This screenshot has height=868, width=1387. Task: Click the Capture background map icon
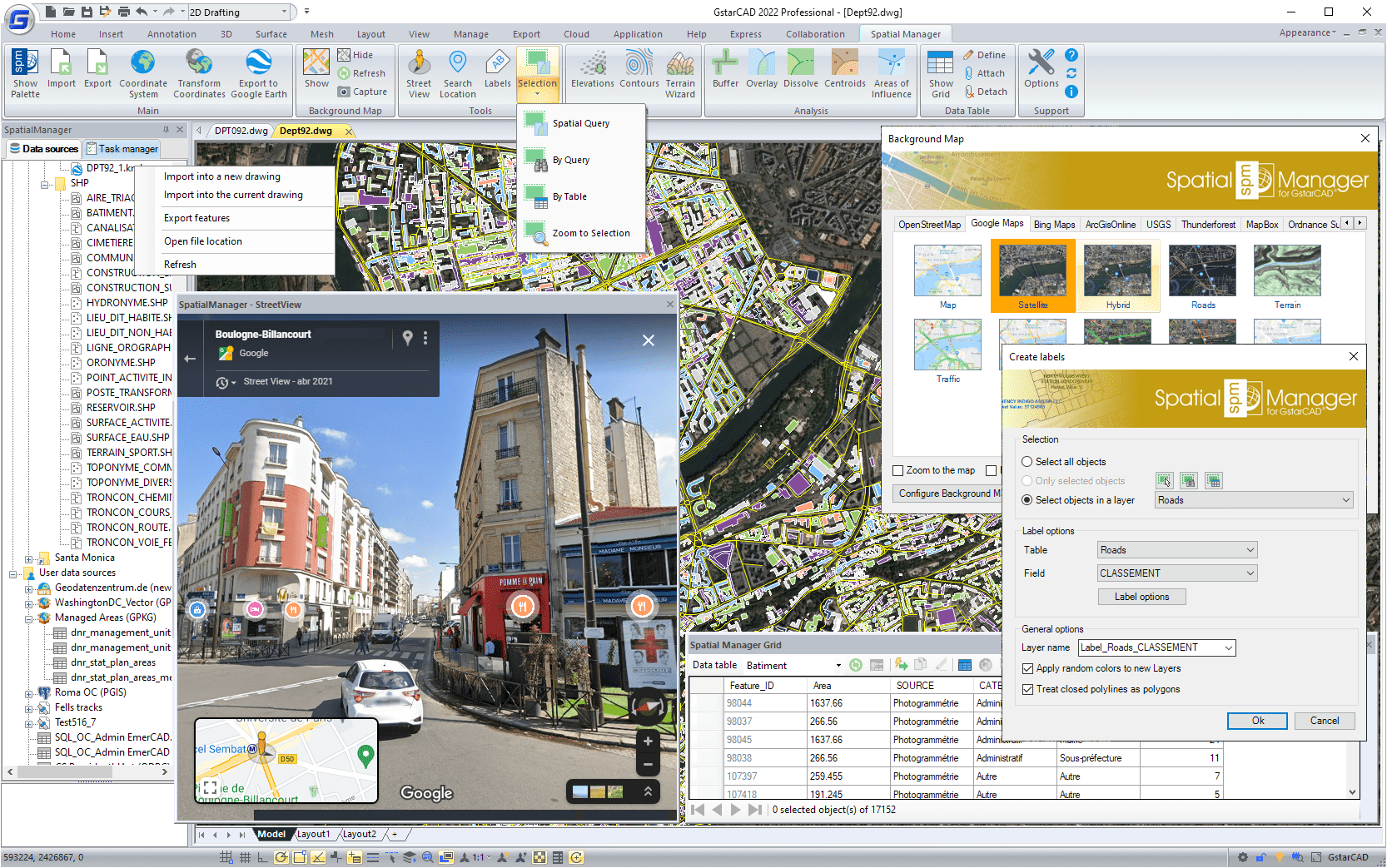click(362, 92)
